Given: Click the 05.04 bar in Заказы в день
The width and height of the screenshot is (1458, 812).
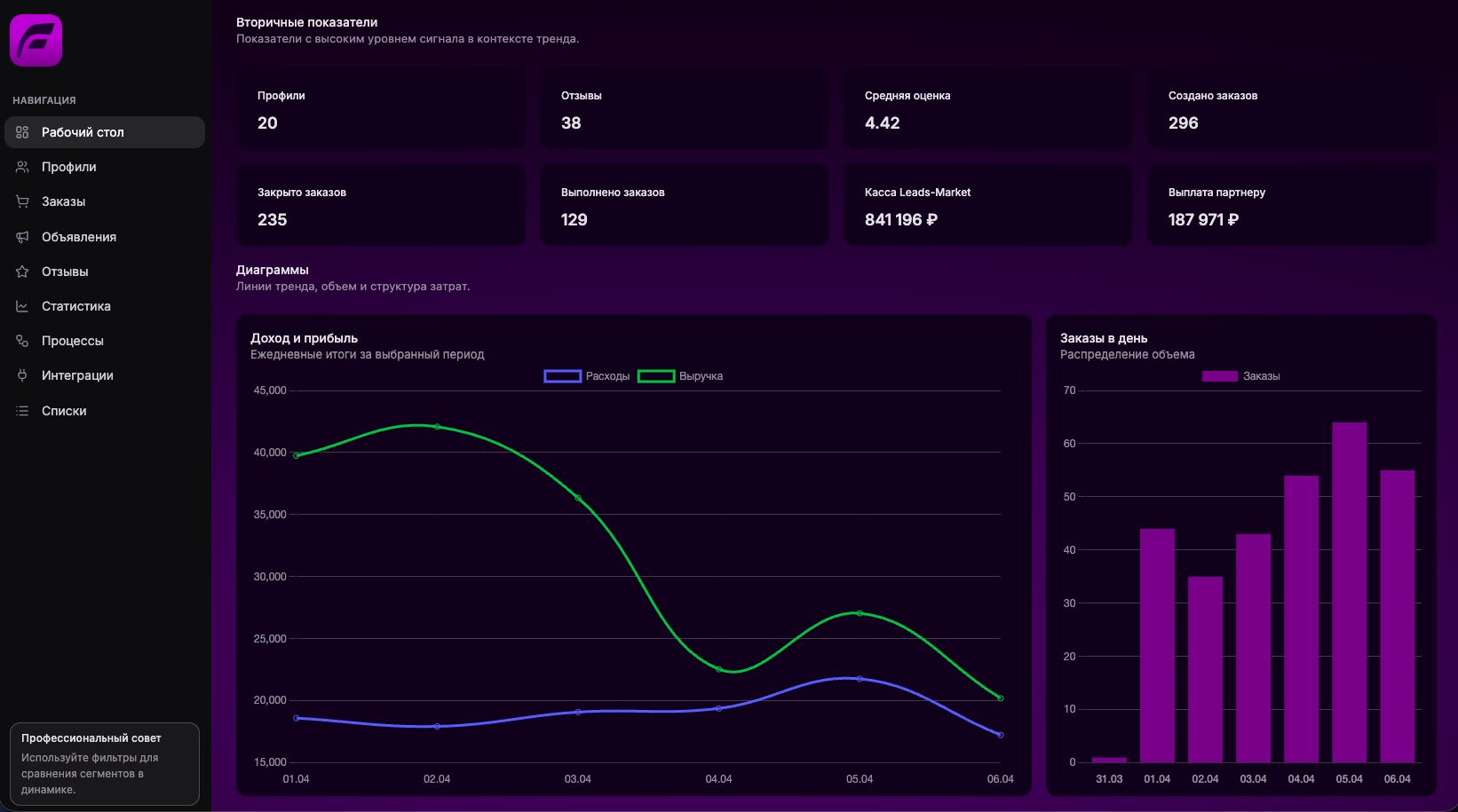Looking at the screenshot, I should [x=1350, y=592].
